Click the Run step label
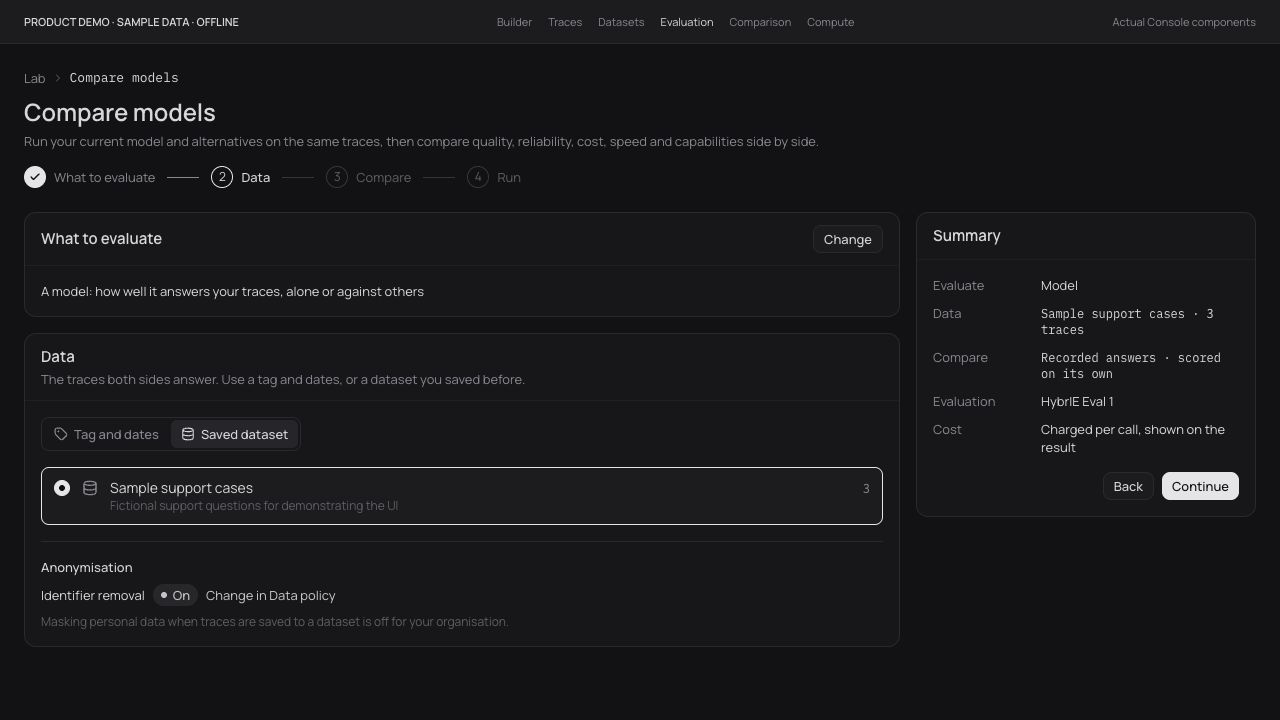 coord(509,177)
